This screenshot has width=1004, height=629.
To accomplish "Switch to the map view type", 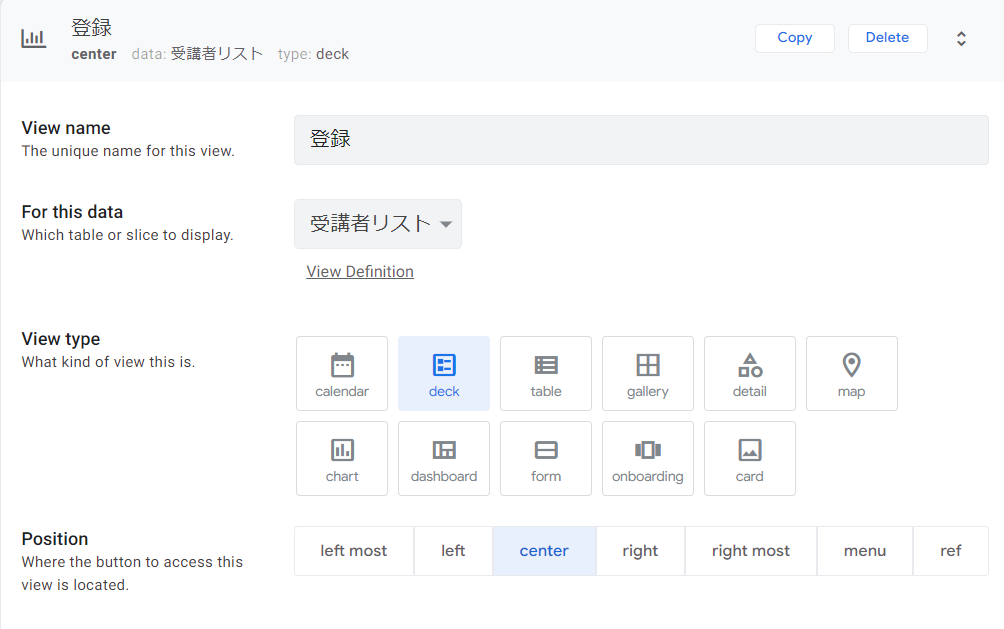I will click(851, 373).
